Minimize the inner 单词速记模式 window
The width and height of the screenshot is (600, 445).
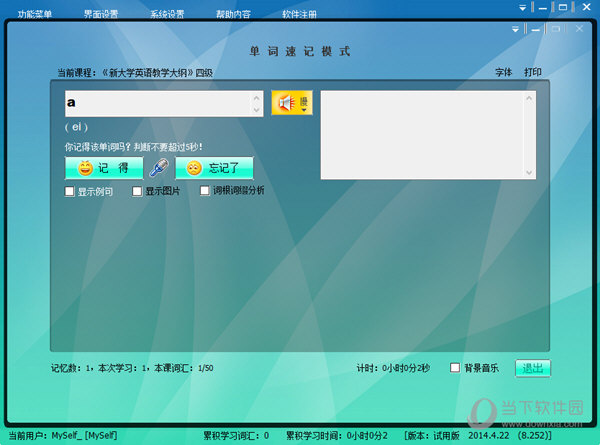tap(535, 29)
